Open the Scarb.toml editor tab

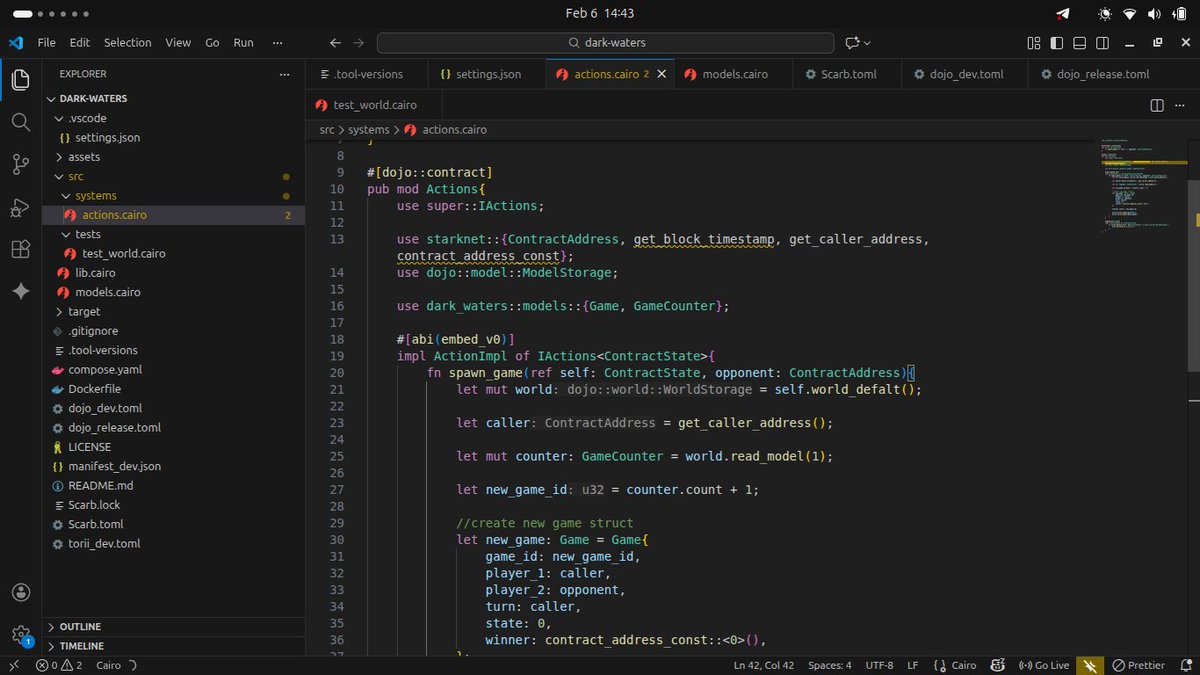coord(843,73)
